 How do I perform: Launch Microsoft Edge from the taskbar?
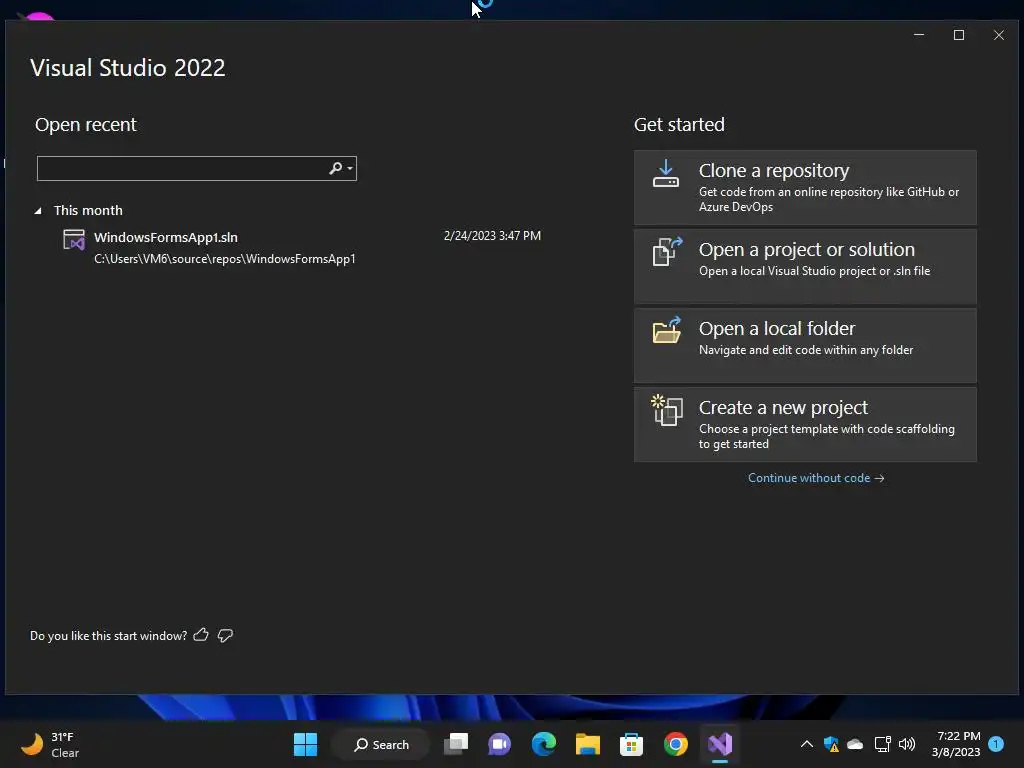[x=543, y=744]
